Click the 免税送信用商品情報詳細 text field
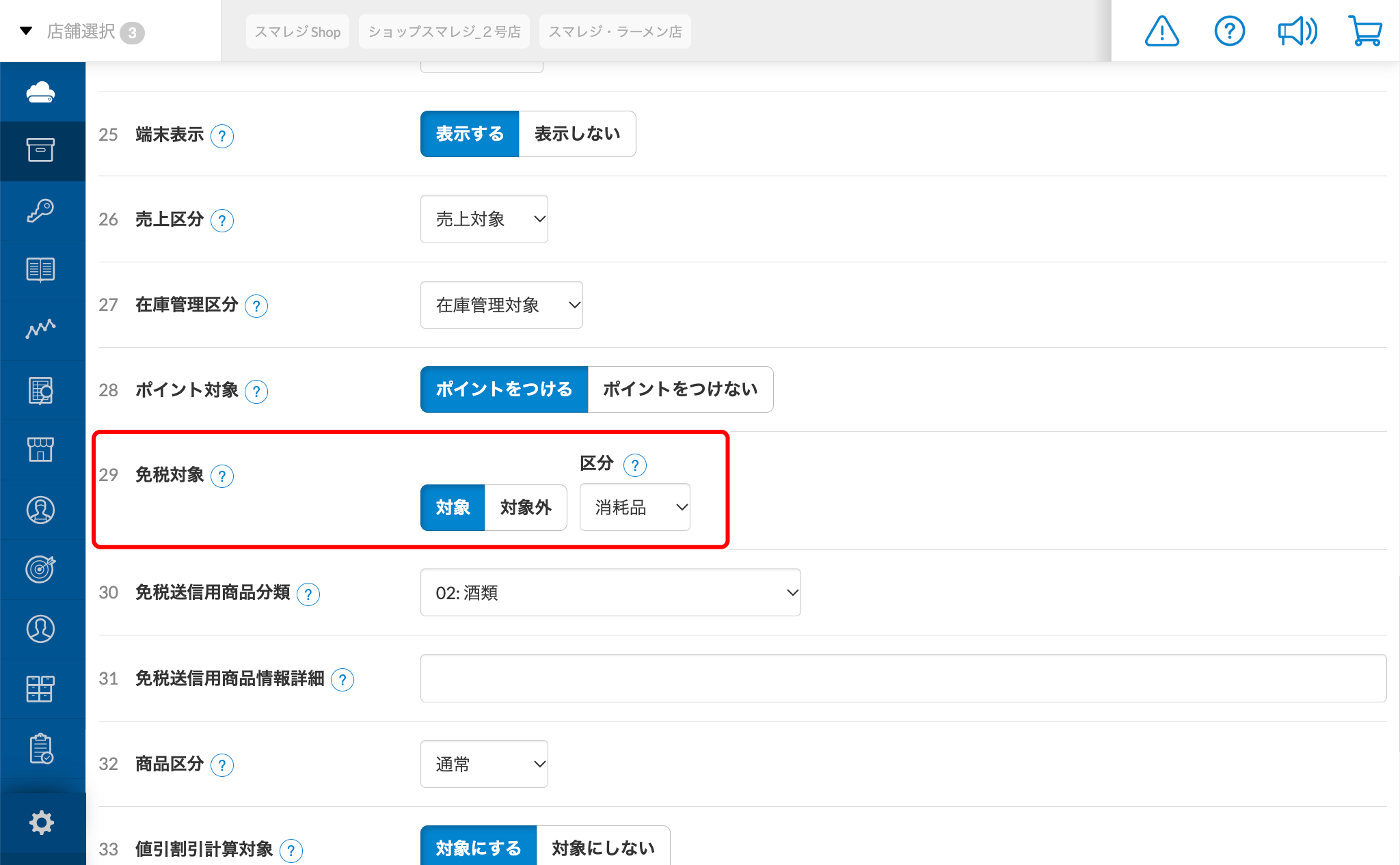This screenshot has height=865, width=1400. [903, 678]
